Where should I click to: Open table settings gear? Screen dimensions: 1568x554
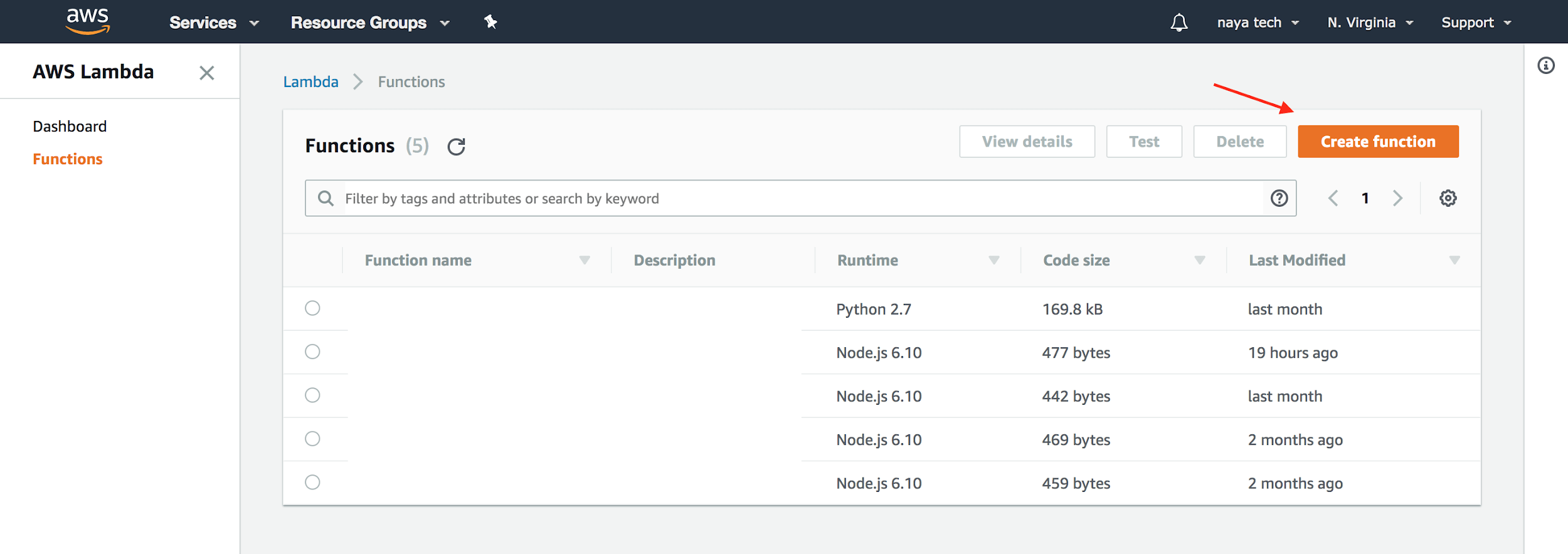(1448, 198)
